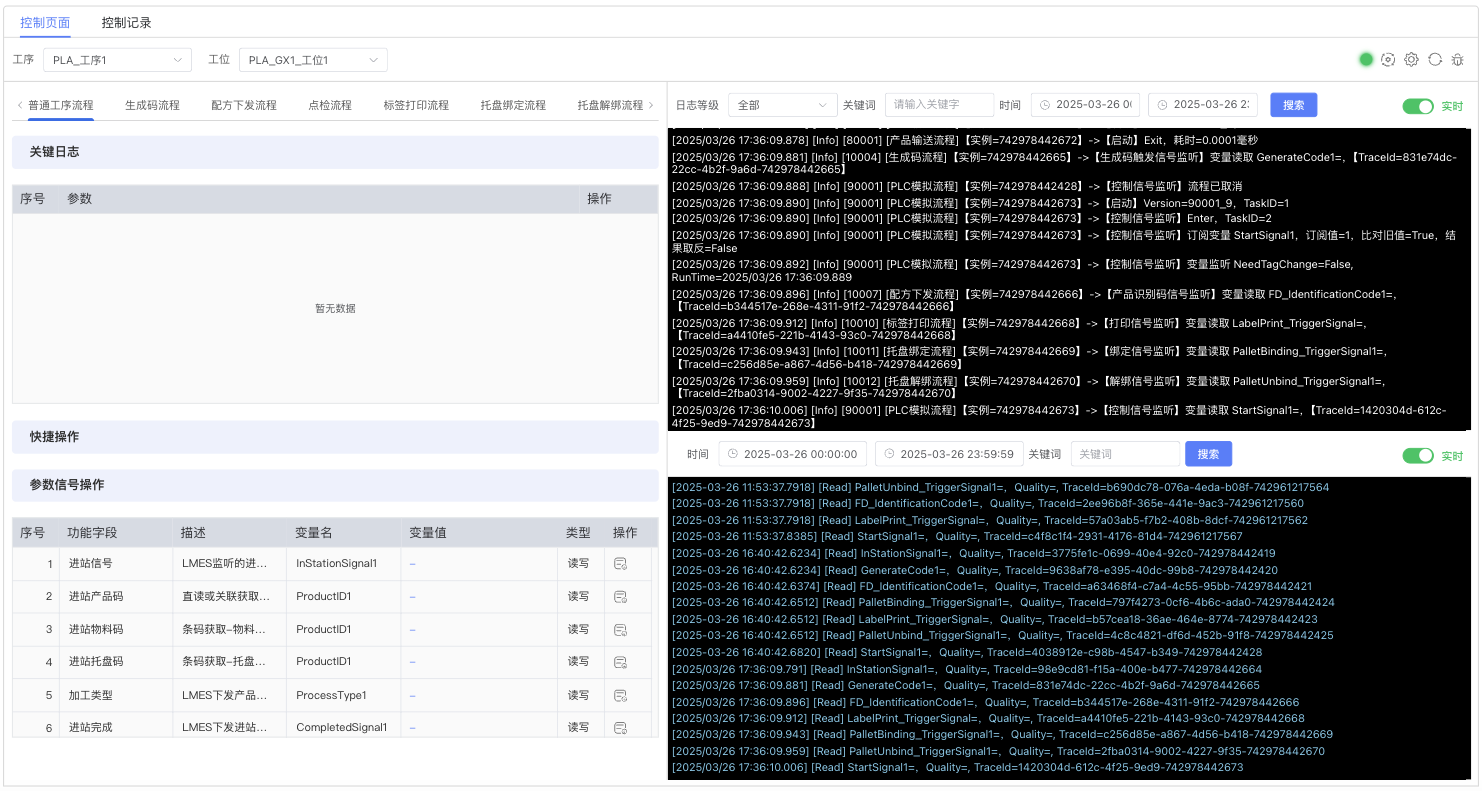Click operation icon for 进站信号 row

(620, 564)
